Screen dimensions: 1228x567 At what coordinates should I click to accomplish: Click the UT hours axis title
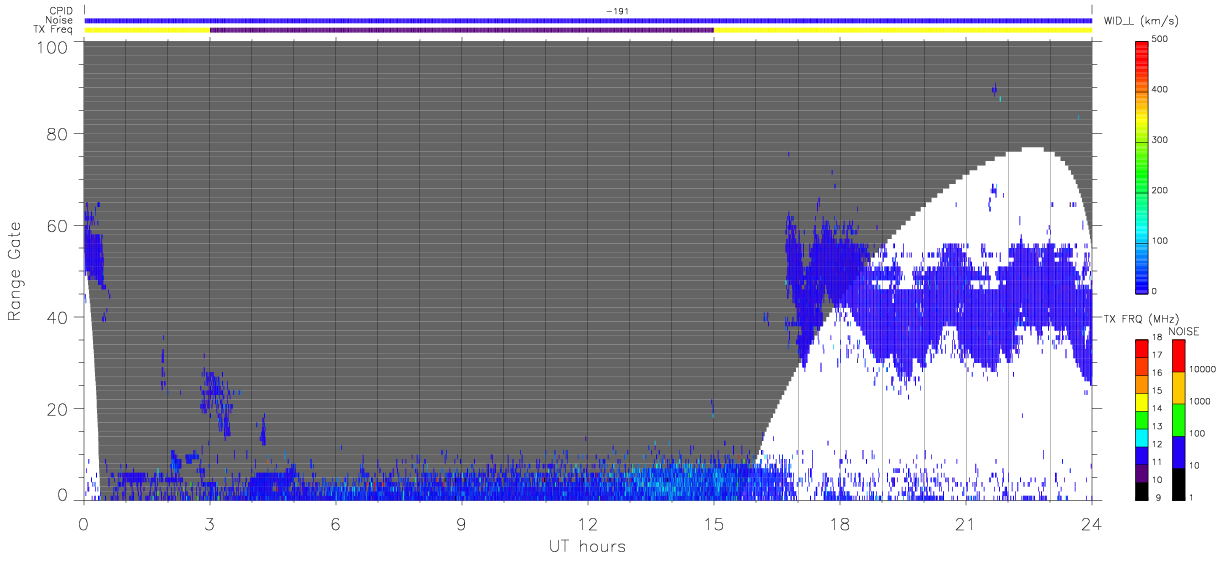tap(587, 546)
